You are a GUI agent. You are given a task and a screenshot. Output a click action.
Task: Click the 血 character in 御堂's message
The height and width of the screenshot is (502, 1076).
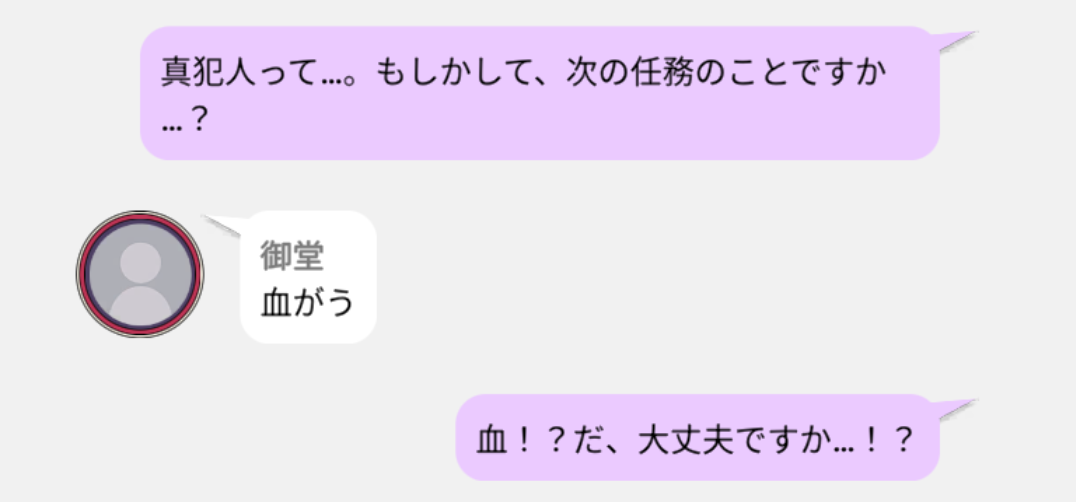[x=276, y=302]
